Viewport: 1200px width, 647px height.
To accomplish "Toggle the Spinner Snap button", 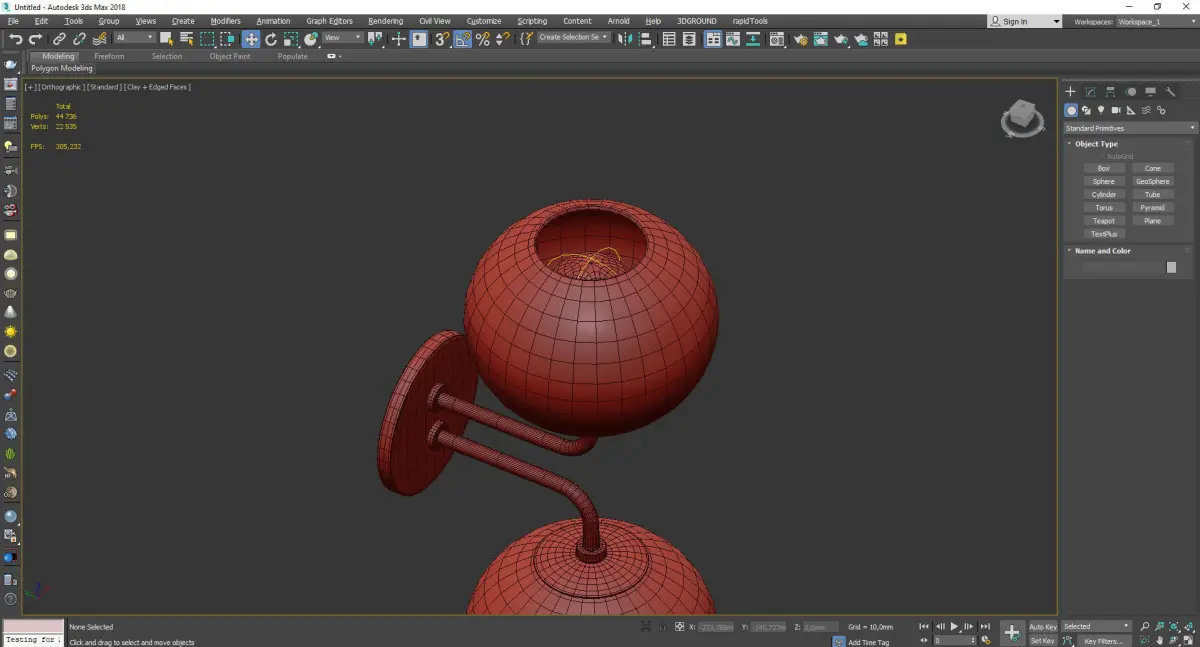I will point(503,39).
